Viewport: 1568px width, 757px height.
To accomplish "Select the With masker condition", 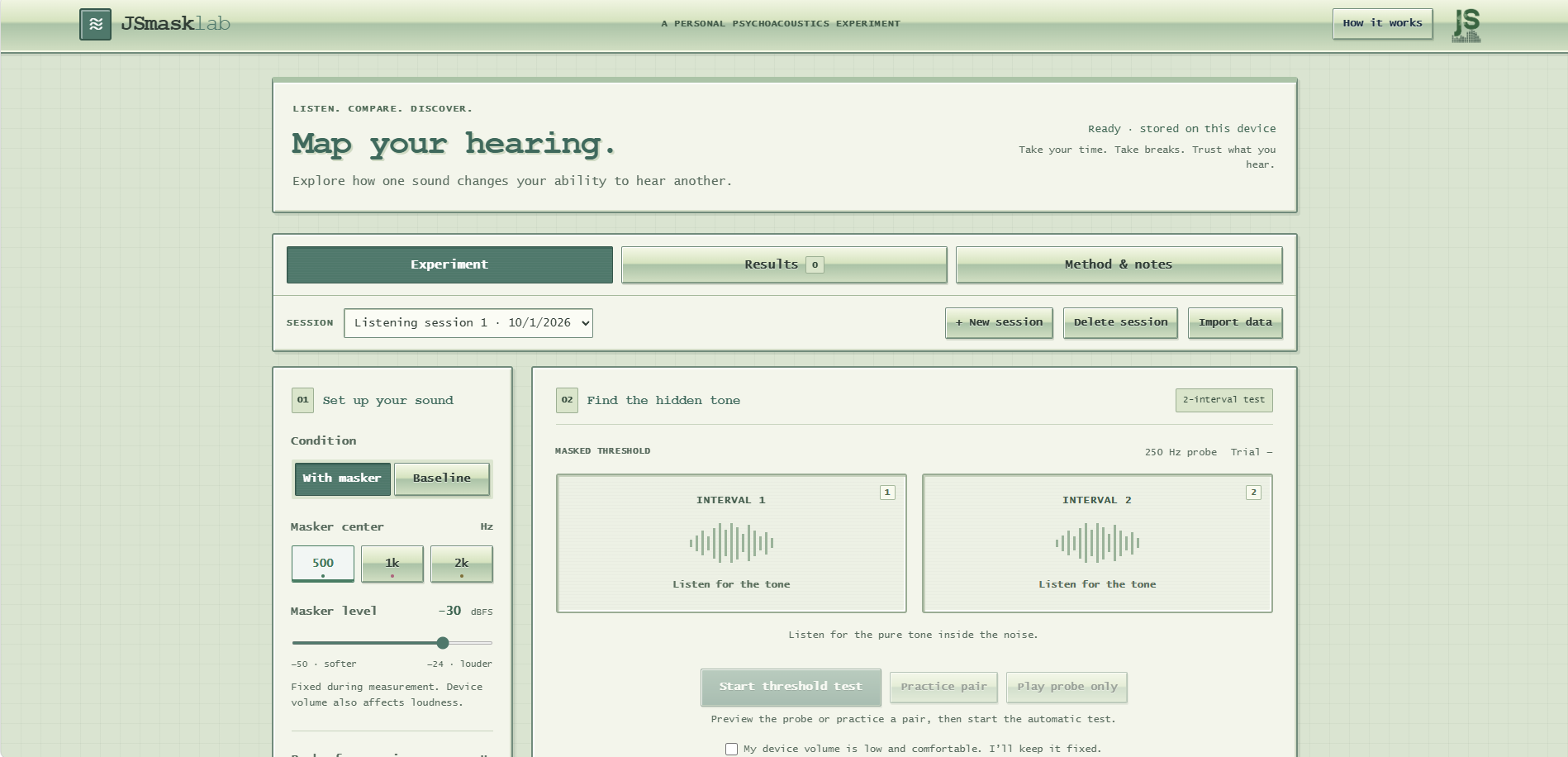I will coord(342,478).
